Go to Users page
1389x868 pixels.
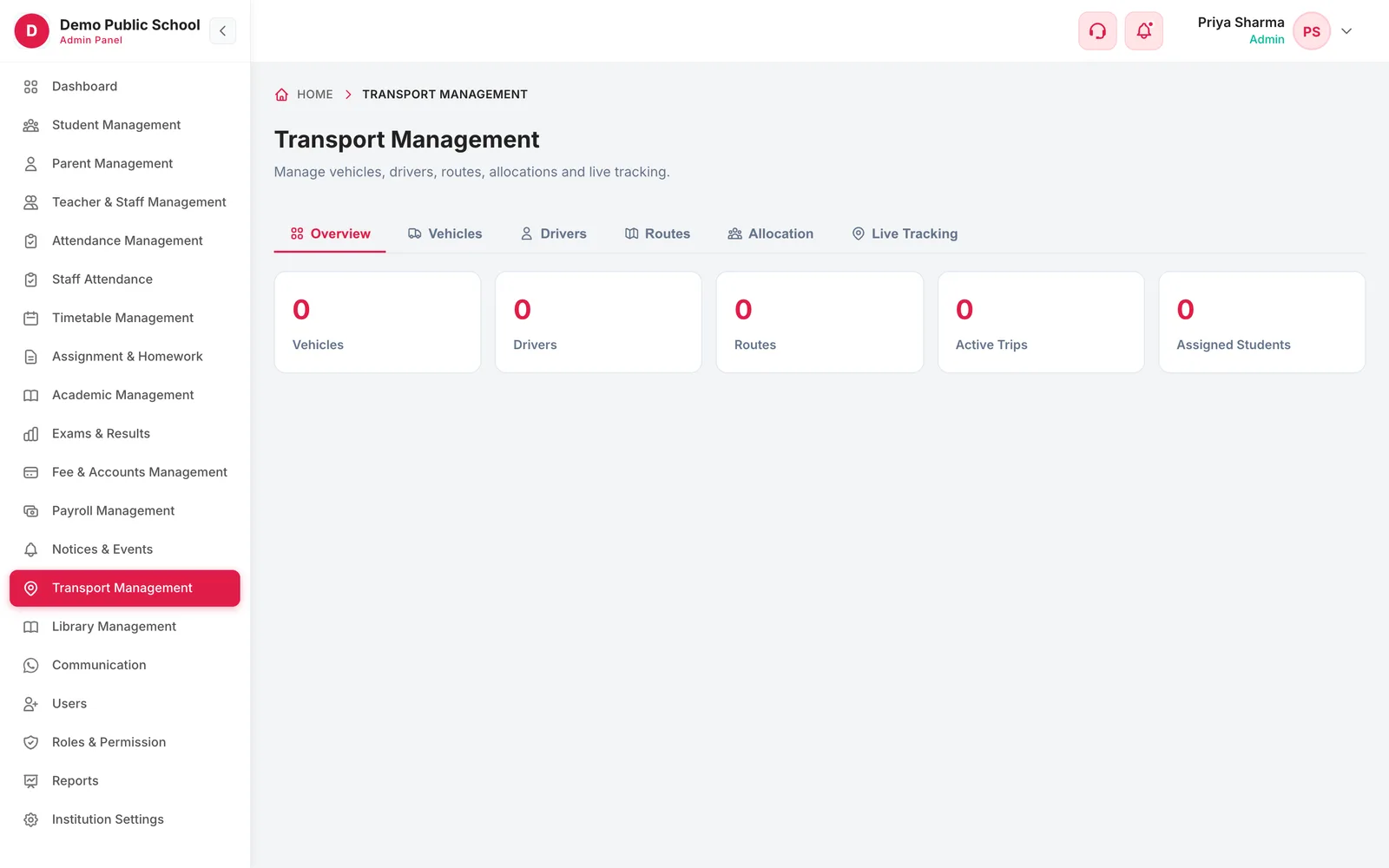click(x=125, y=704)
